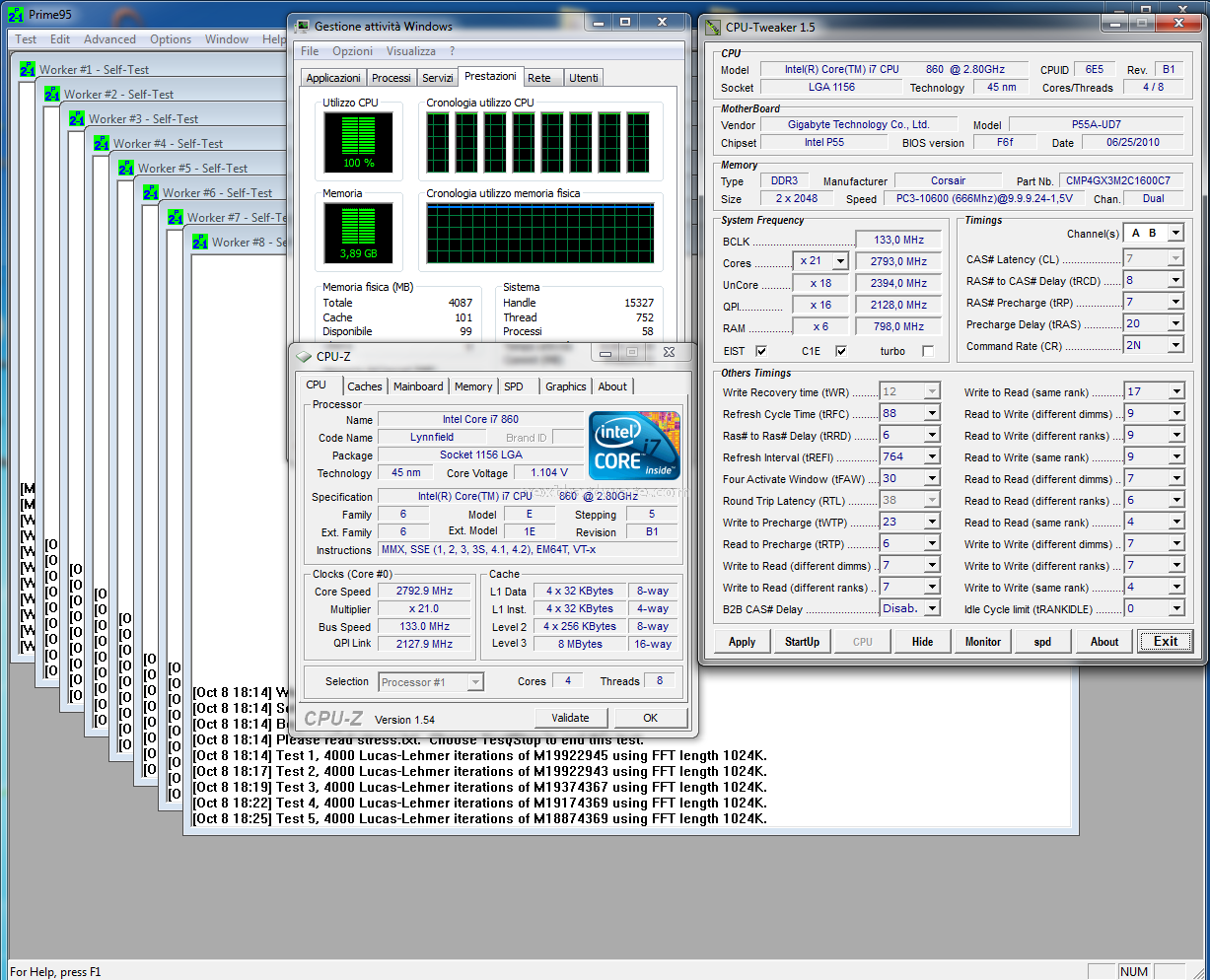Switch to the Processi tab

391,78
